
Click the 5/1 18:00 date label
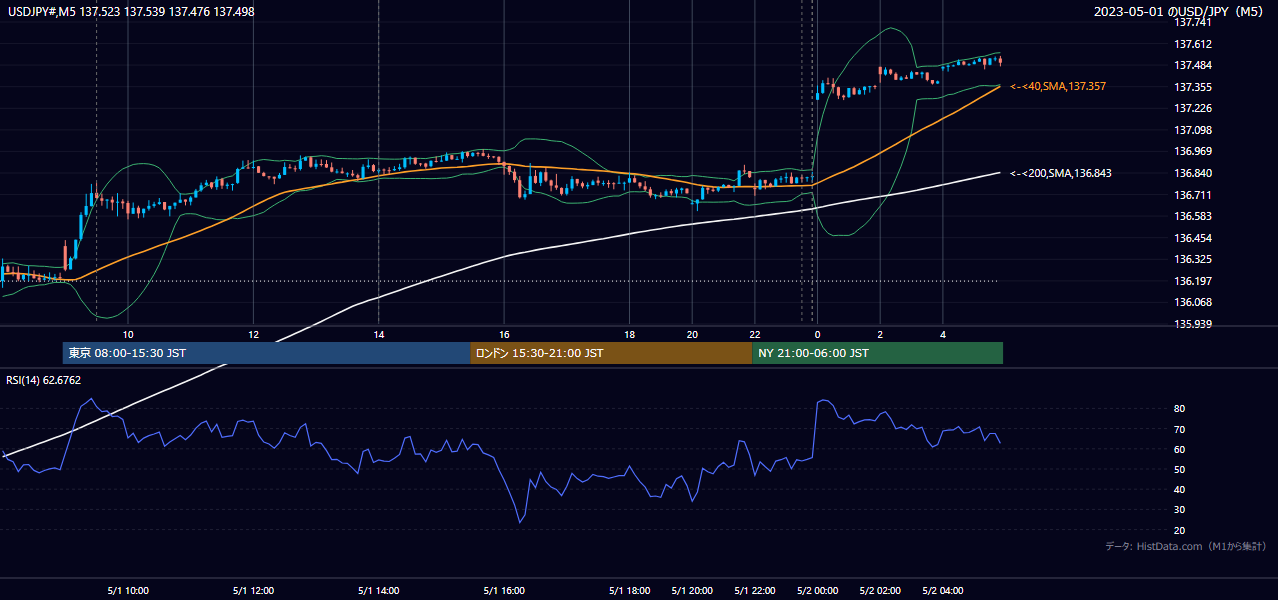coord(630,591)
